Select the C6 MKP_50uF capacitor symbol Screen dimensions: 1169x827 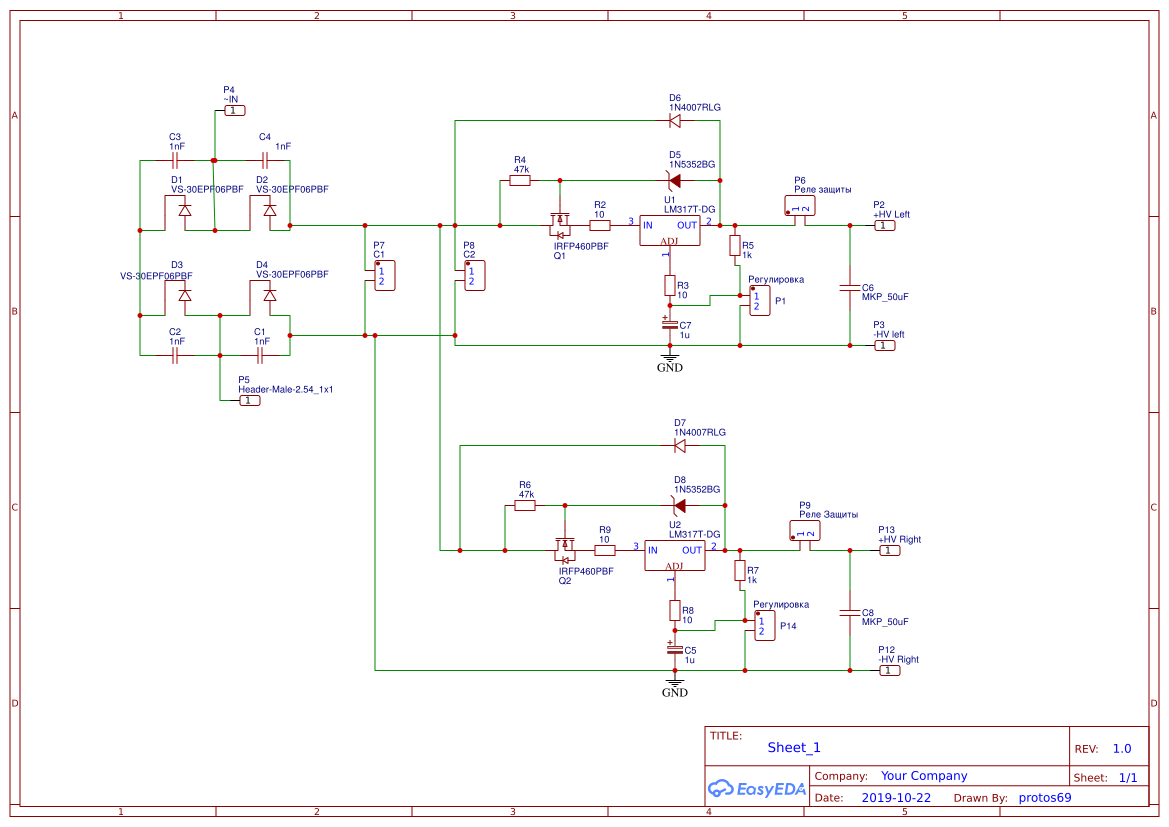tap(849, 287)
